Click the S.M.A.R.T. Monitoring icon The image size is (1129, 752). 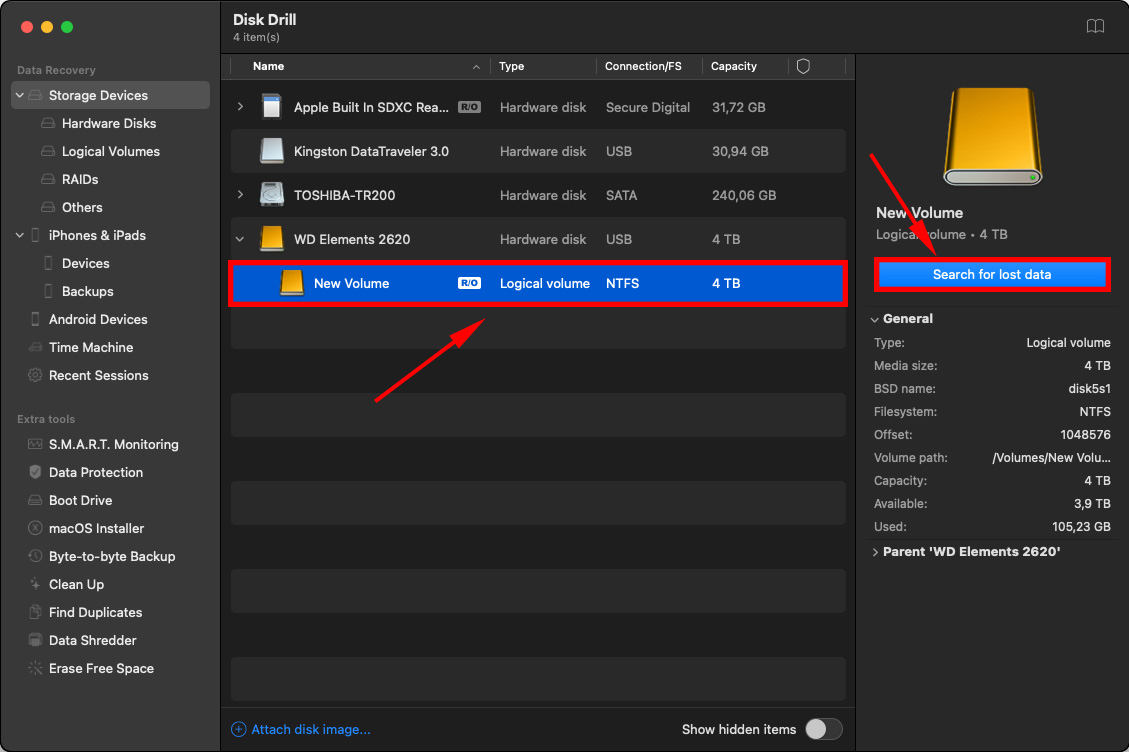tap(35, 444)
